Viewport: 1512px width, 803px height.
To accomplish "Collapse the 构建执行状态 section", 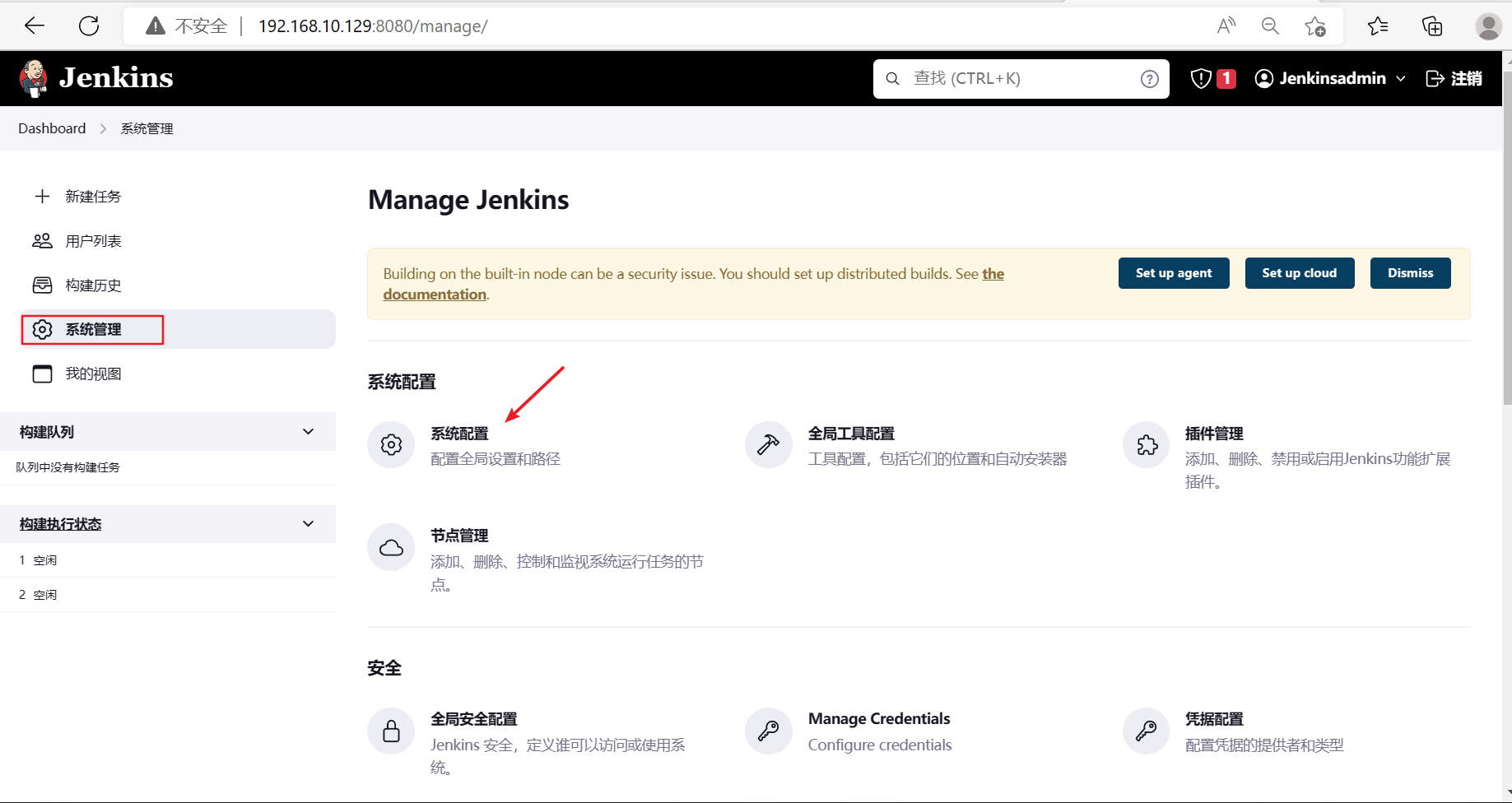I will (309, 524).
